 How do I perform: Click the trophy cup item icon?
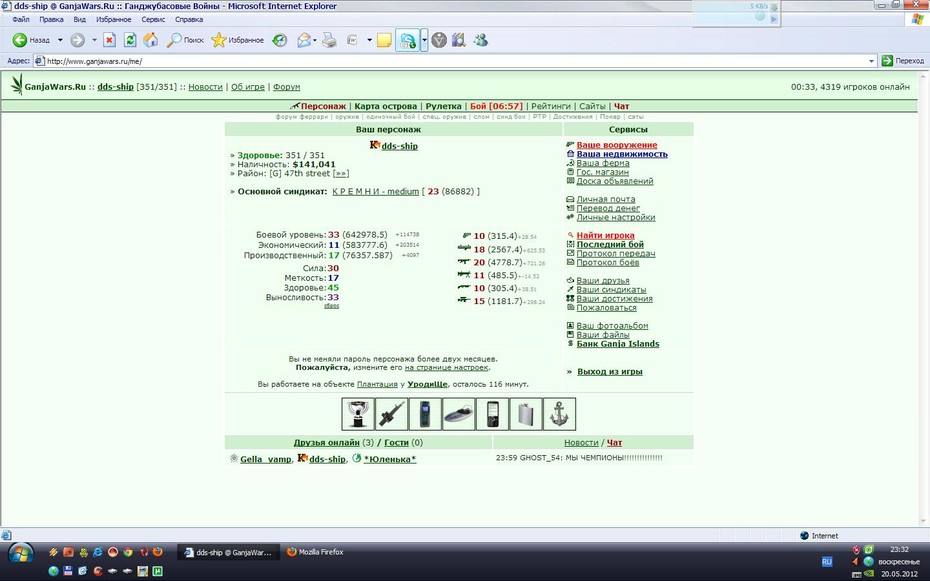pos(358,414)
